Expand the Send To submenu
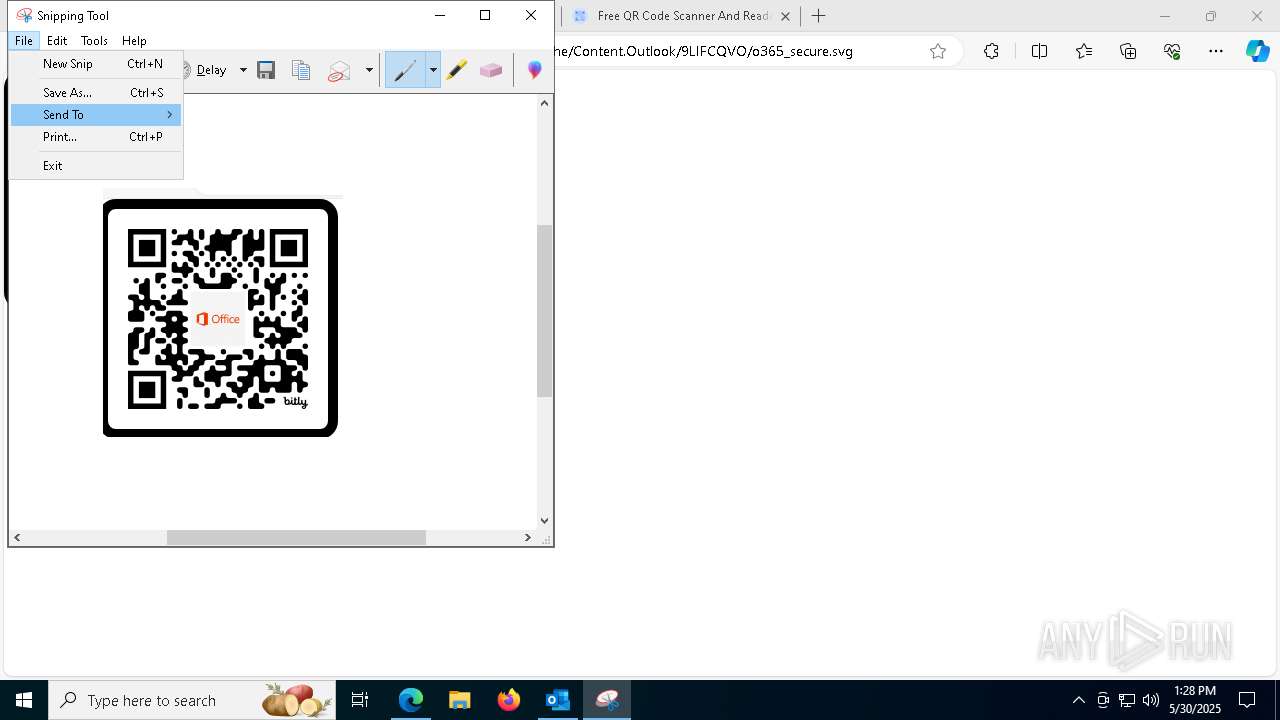Viewport: 1280px width, 720px height. (96, 115)
